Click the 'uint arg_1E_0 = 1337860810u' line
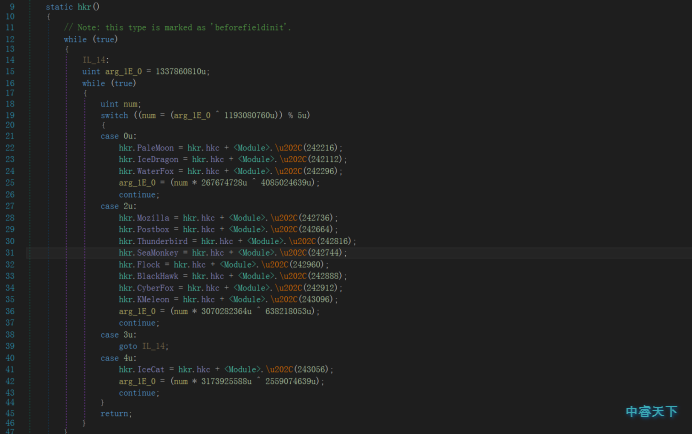 [146, 71]
